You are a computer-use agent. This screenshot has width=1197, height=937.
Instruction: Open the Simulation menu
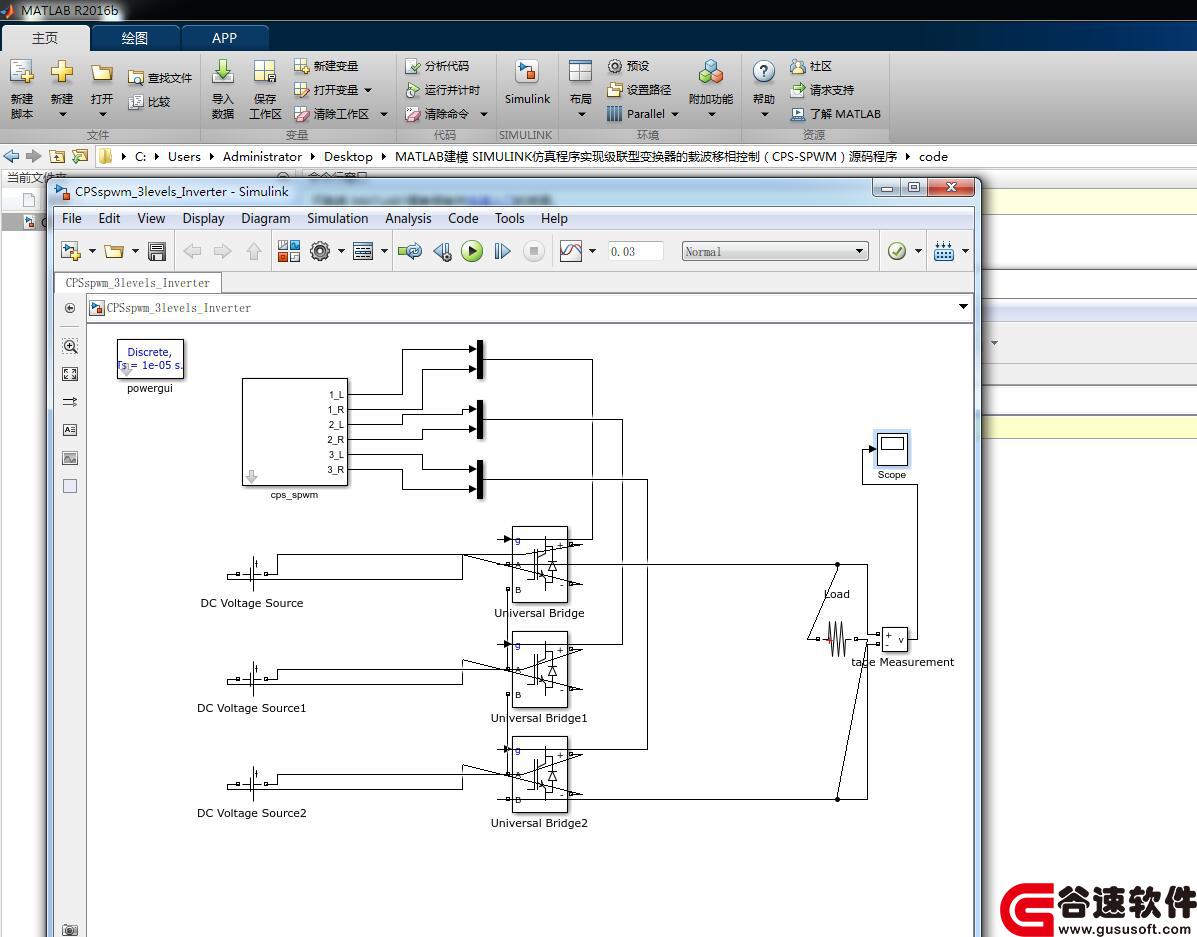pos(337,218)
